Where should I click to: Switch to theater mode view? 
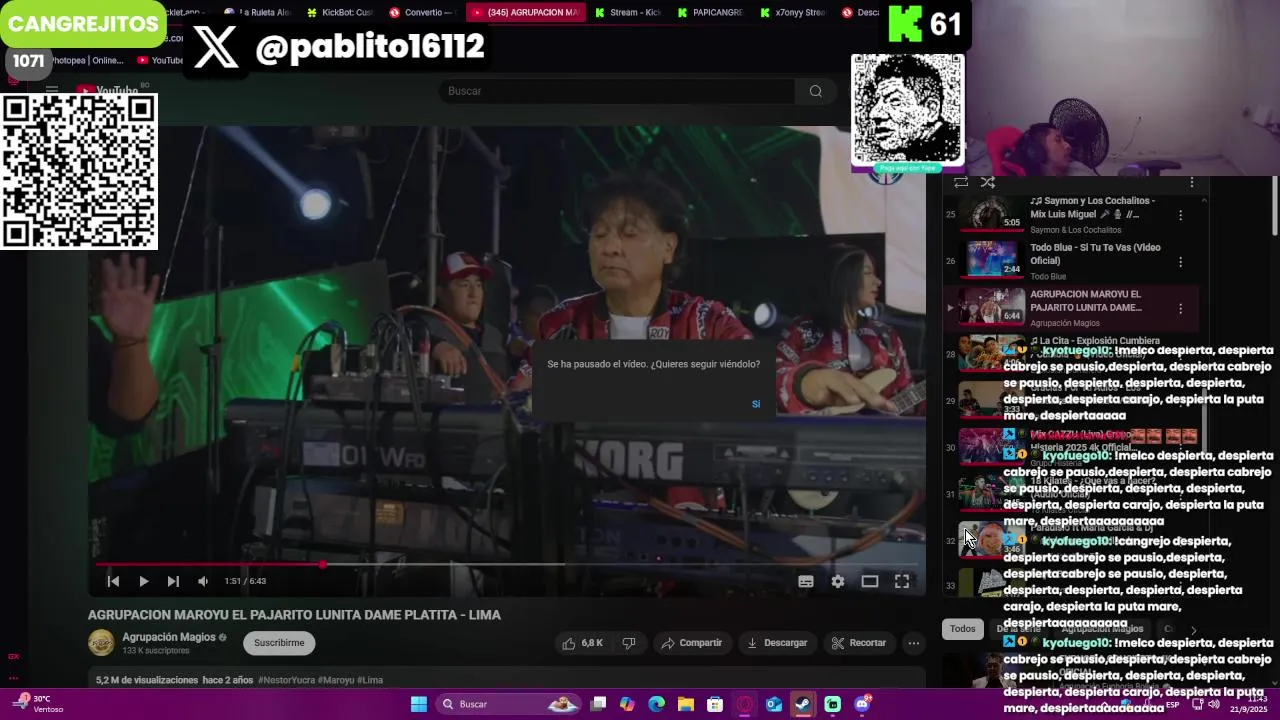tap(870, 581)
